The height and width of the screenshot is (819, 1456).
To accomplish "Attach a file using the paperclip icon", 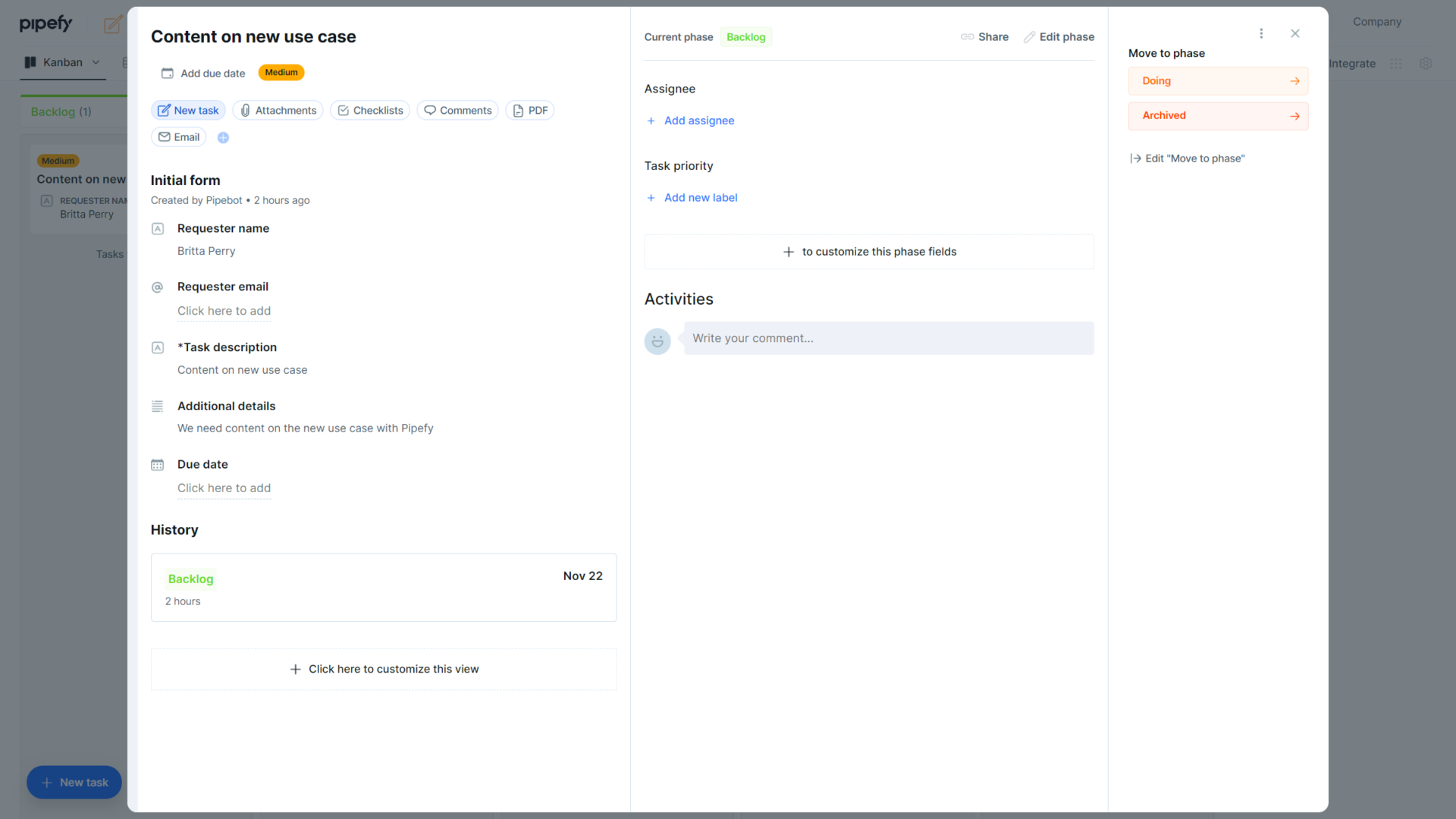I will click(x=245, y=110).
